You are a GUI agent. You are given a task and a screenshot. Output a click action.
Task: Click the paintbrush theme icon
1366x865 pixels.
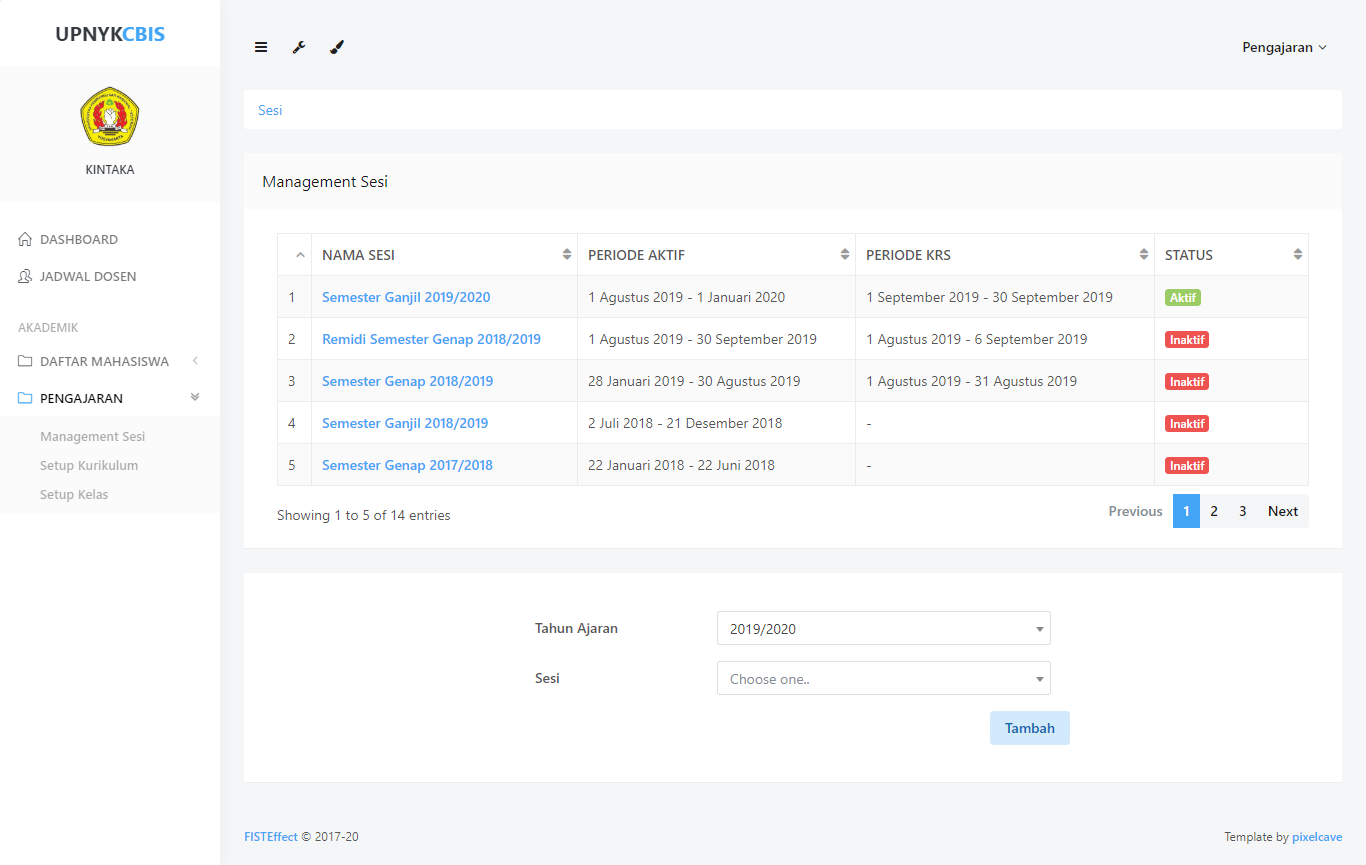[x=337, y=47]
